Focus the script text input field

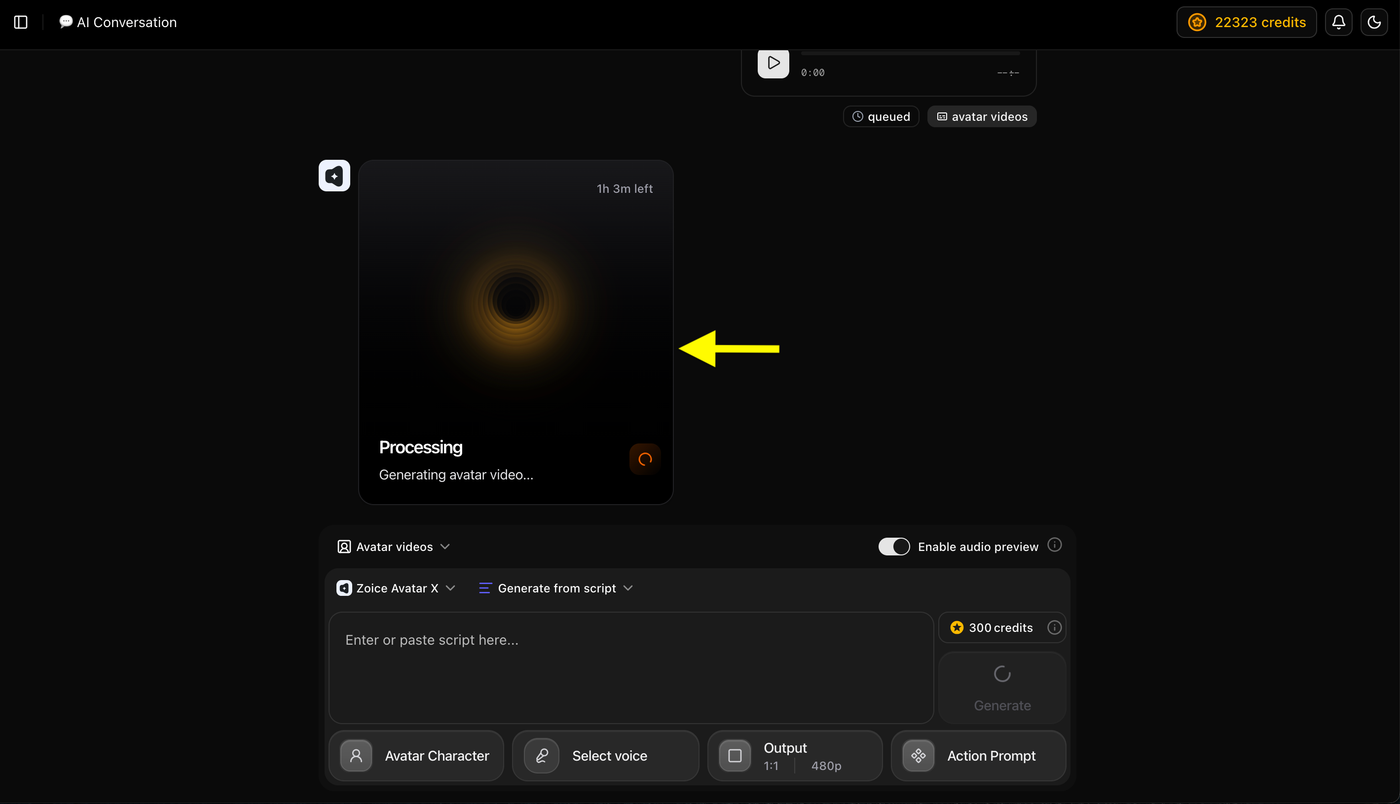(x=631, y=668)
